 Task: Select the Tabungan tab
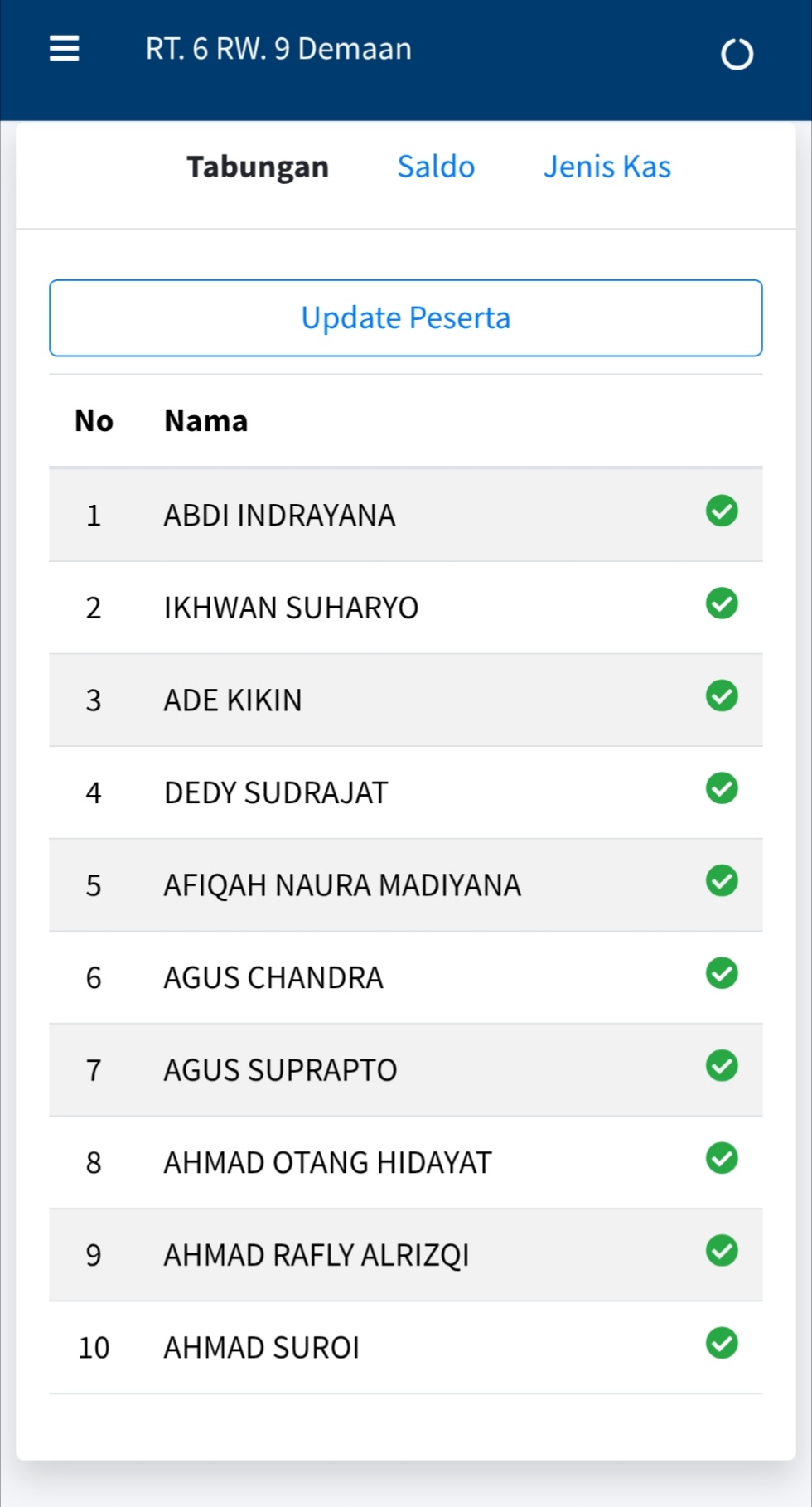[258, 167]
